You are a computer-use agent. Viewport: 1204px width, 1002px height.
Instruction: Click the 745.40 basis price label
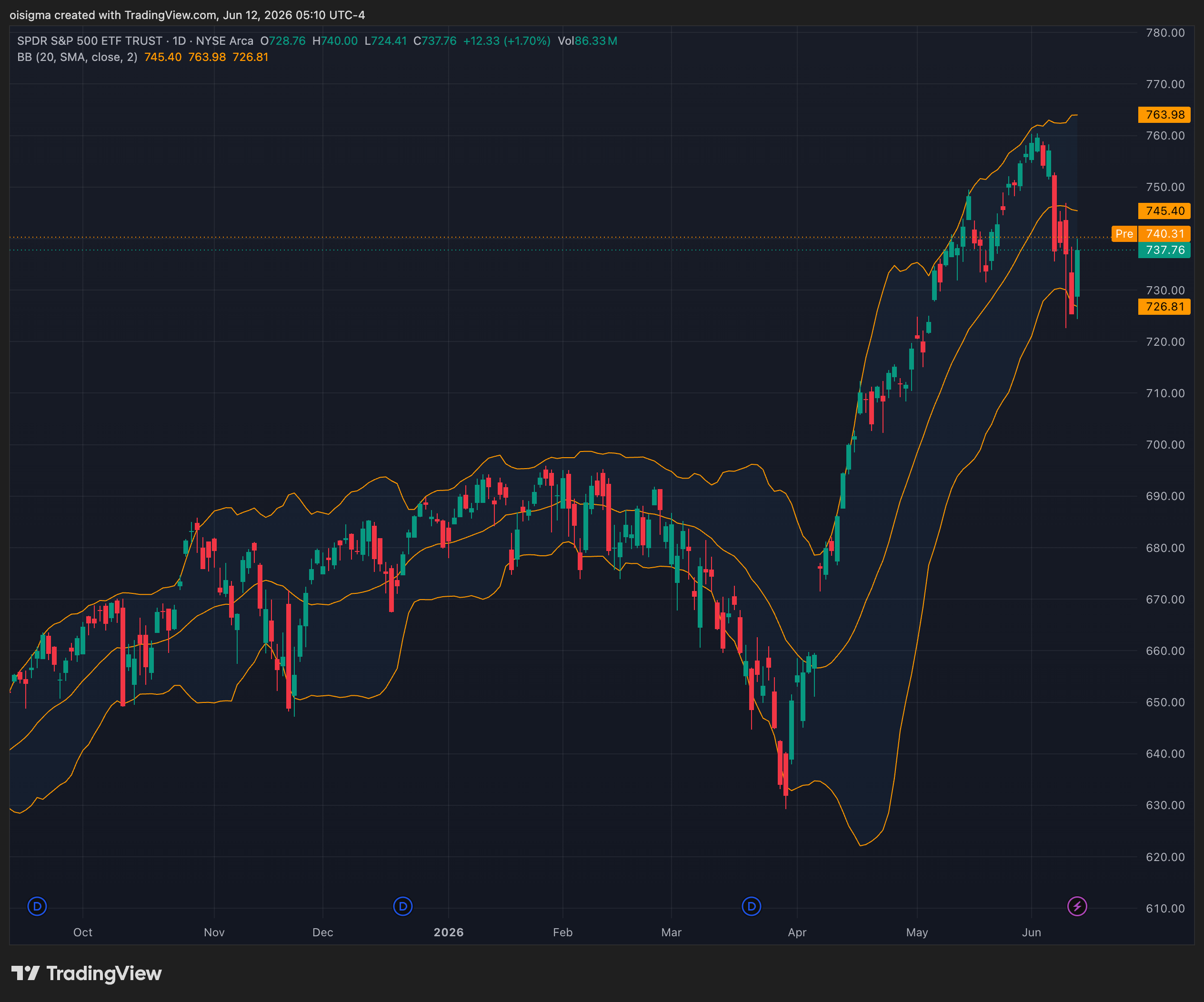click(1164, 211)
